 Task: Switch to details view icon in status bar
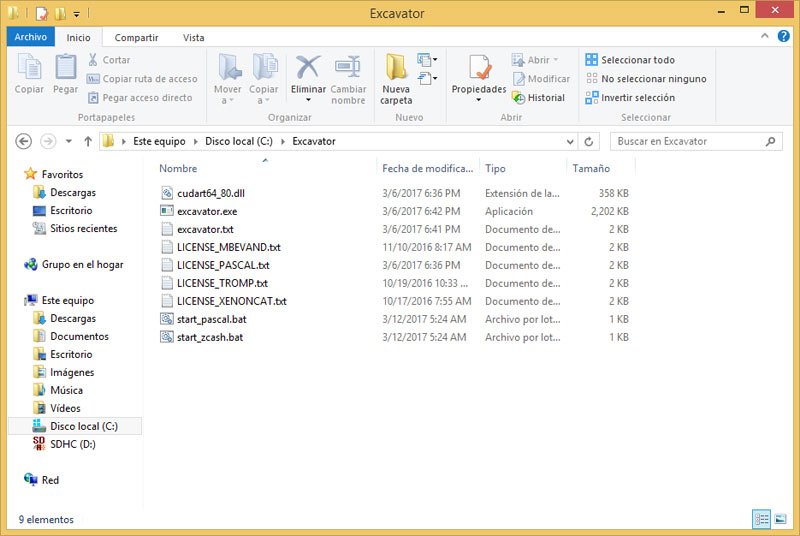tap(761, 519)
